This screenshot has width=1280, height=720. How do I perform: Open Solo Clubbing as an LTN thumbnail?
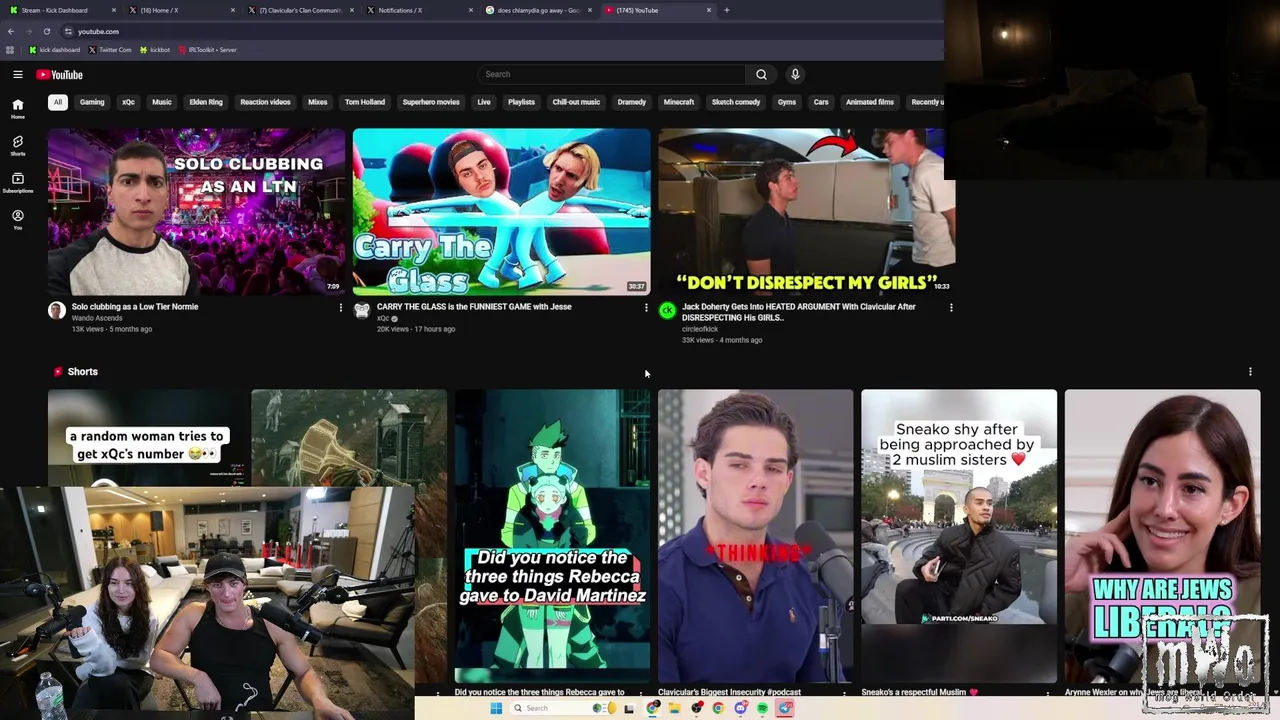pos(196,212)
